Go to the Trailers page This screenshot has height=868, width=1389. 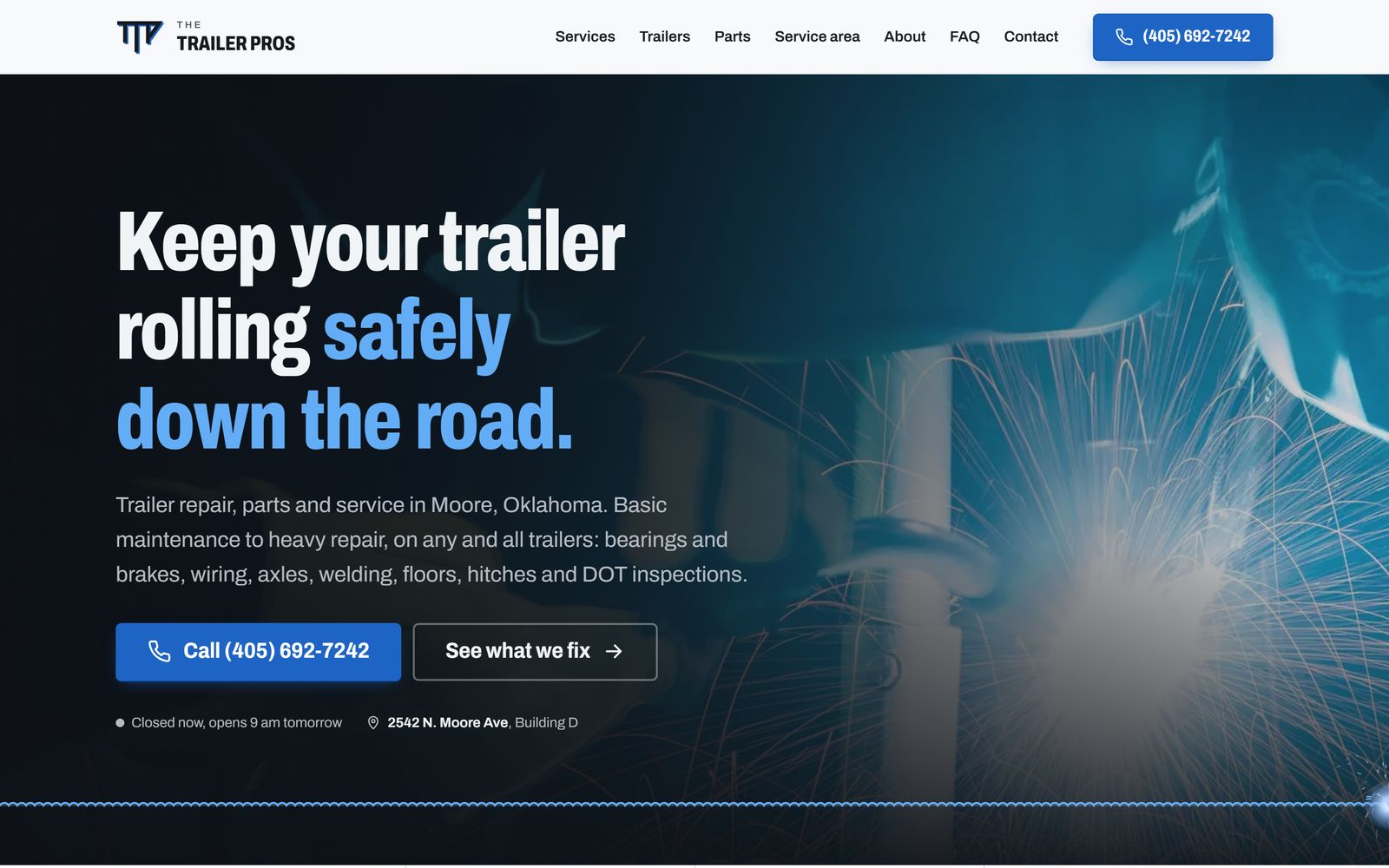(x=665, y=36)
